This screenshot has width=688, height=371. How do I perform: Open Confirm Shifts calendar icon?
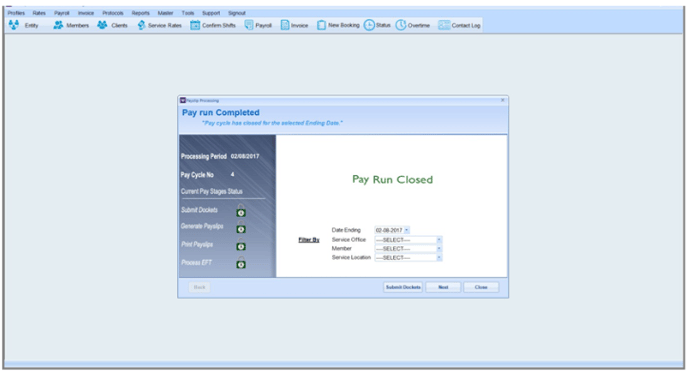195,25
